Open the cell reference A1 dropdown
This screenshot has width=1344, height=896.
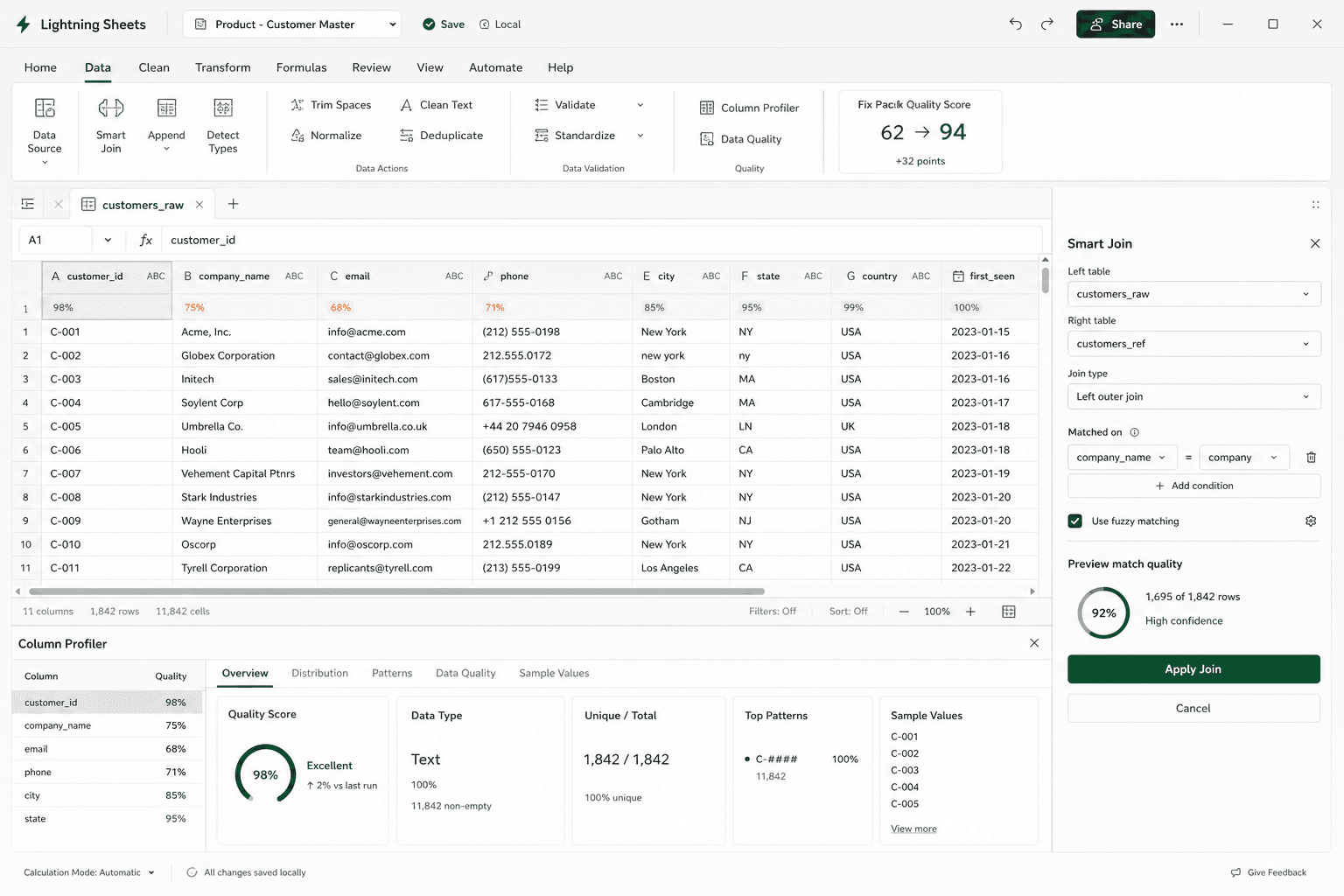pyautogui.click(x=108, y=240)
